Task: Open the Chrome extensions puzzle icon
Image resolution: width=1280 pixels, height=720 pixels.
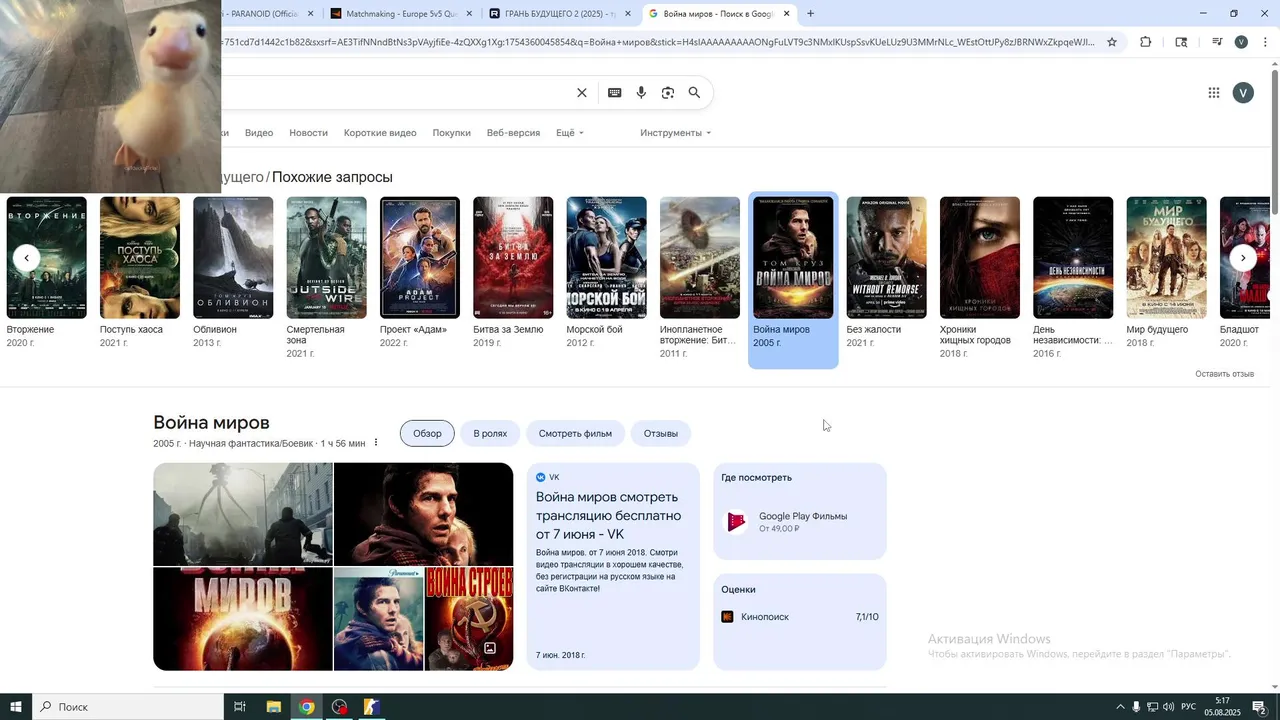Action: [x=1146, y=42]
